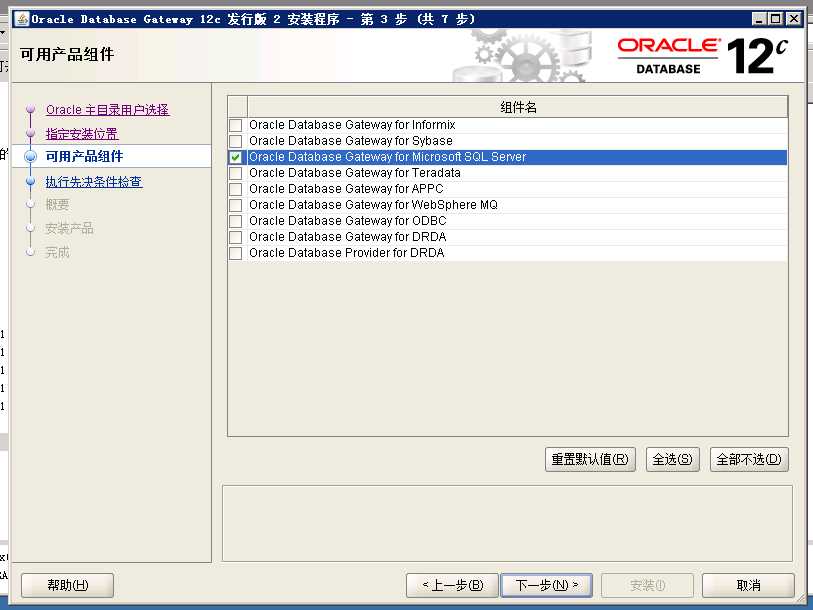Select row text Gateway for APPC
This screenshot has height=610, width=813.
346,189
